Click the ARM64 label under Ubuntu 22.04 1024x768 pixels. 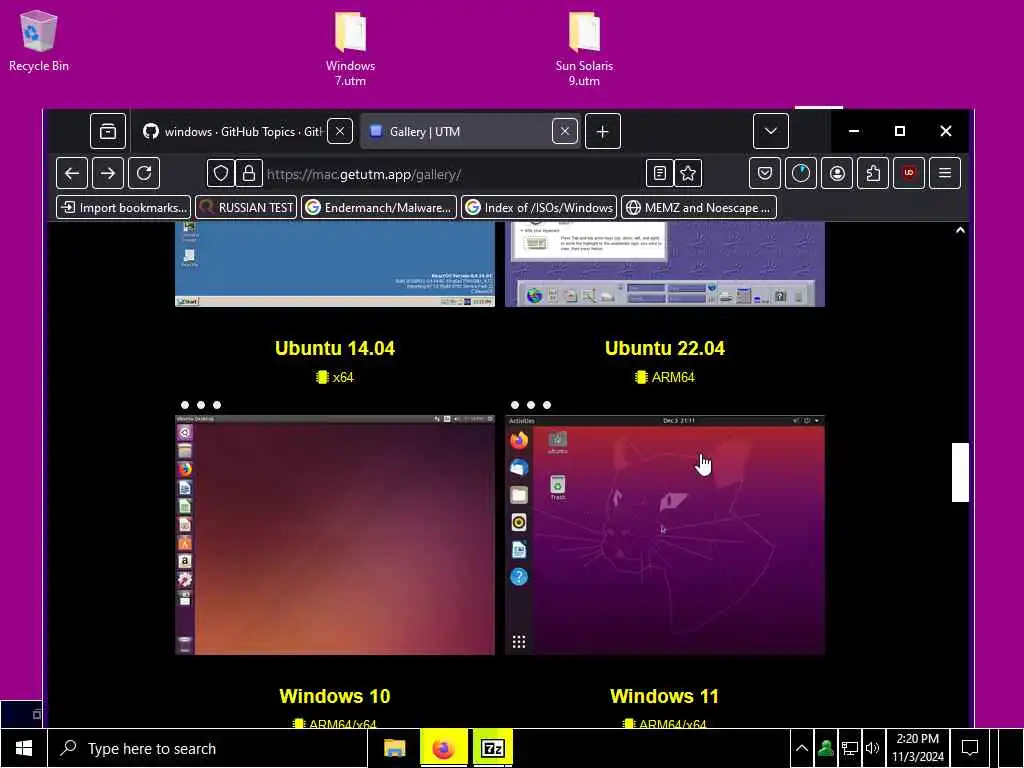pos(664,377)
